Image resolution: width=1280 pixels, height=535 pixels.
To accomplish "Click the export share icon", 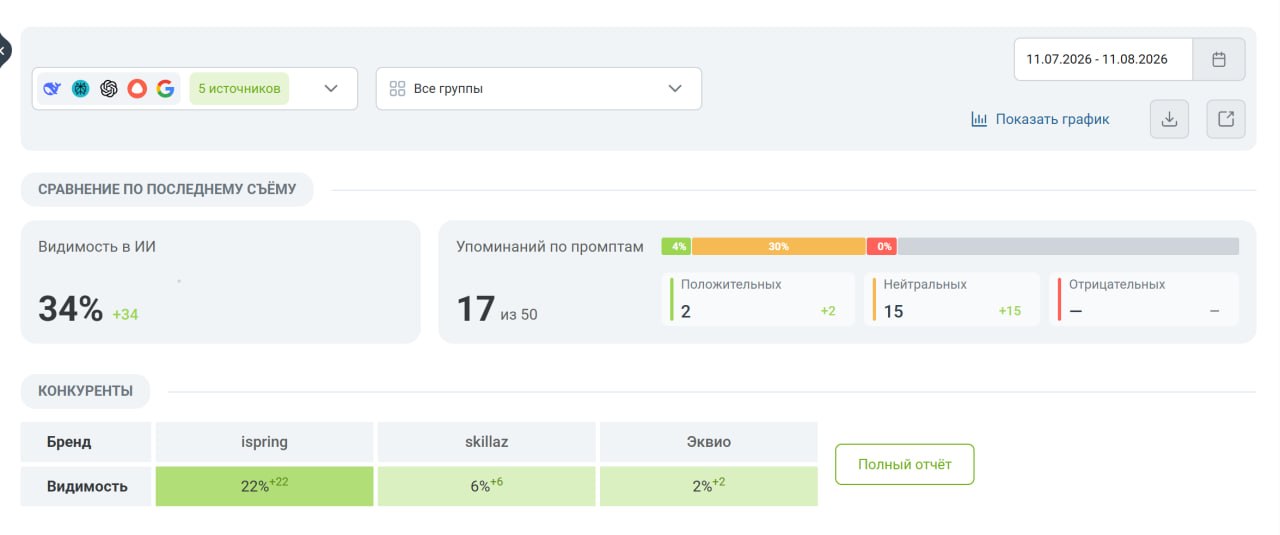I will 1226,119.
